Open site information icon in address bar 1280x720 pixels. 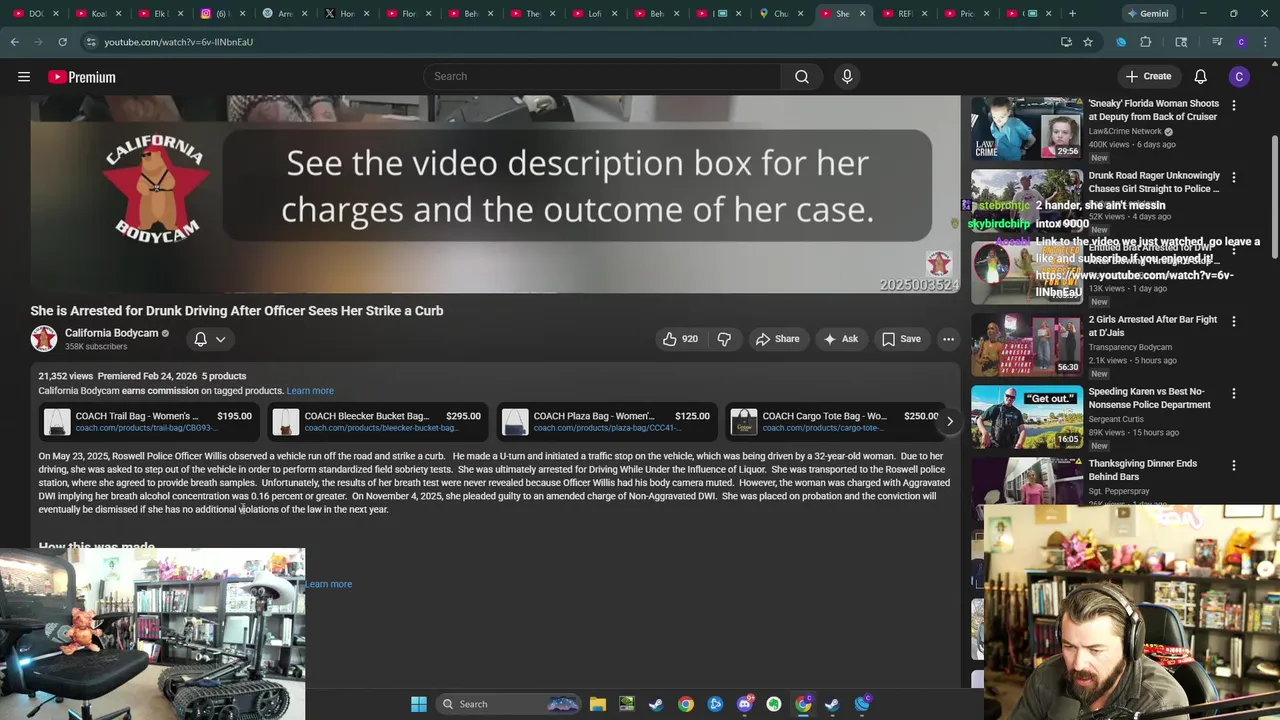[91, 42]
